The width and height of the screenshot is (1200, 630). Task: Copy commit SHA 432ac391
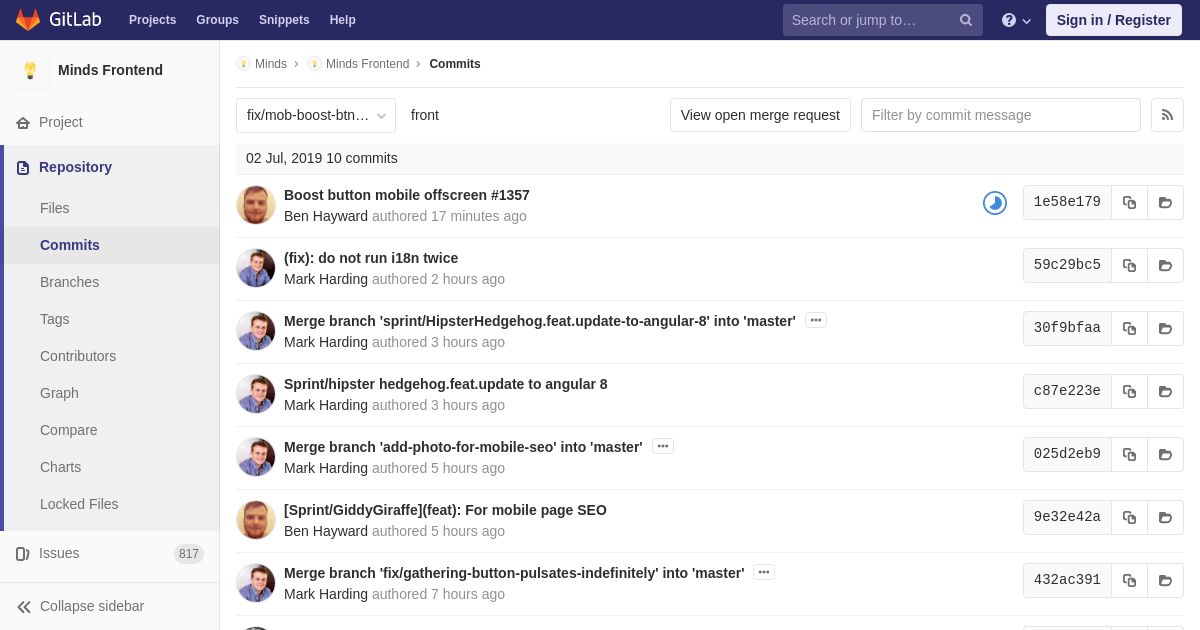coord(1129,580)
